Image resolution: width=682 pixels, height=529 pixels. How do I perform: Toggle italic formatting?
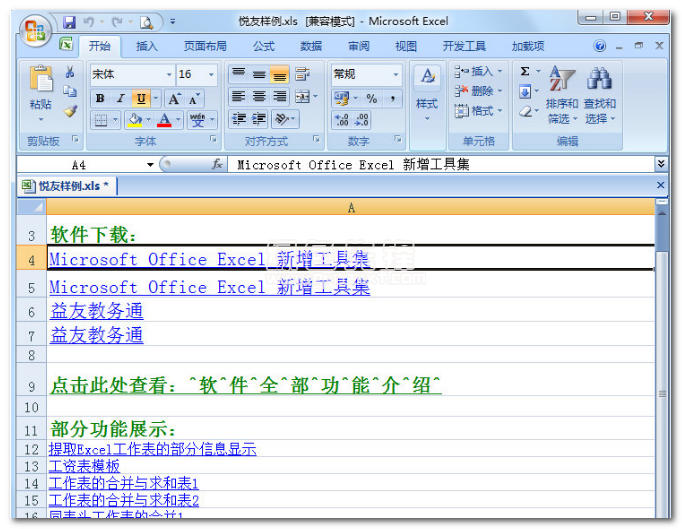click(121, 99)
